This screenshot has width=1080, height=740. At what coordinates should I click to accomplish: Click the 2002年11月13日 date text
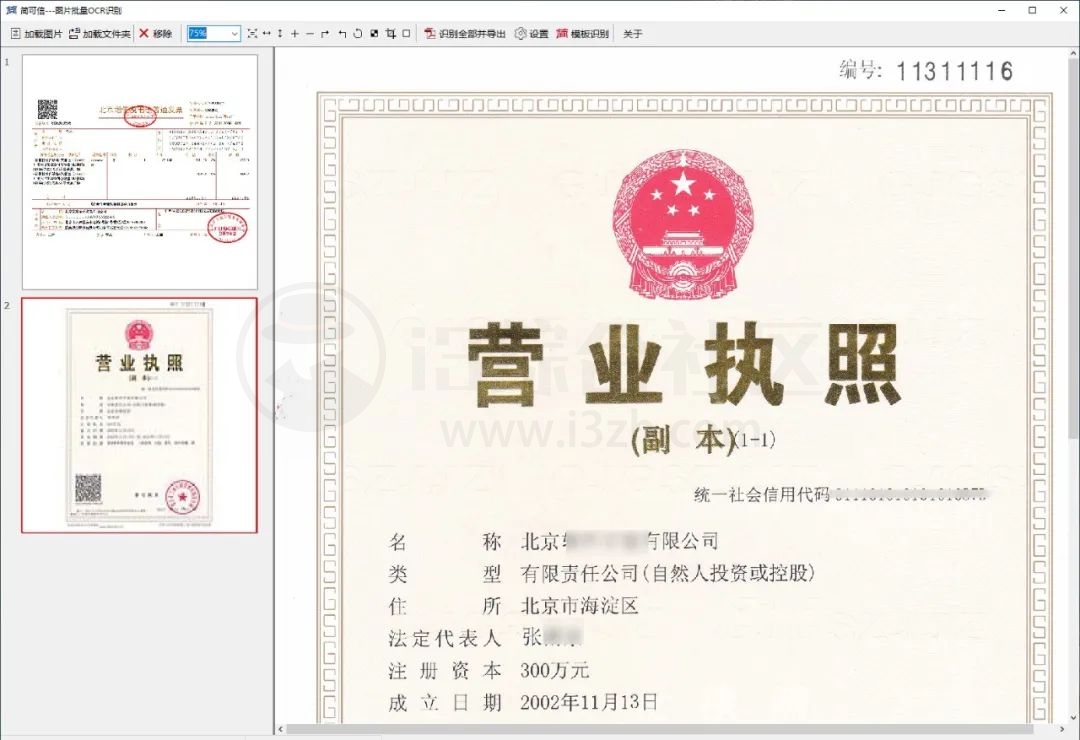click(589, 702)
